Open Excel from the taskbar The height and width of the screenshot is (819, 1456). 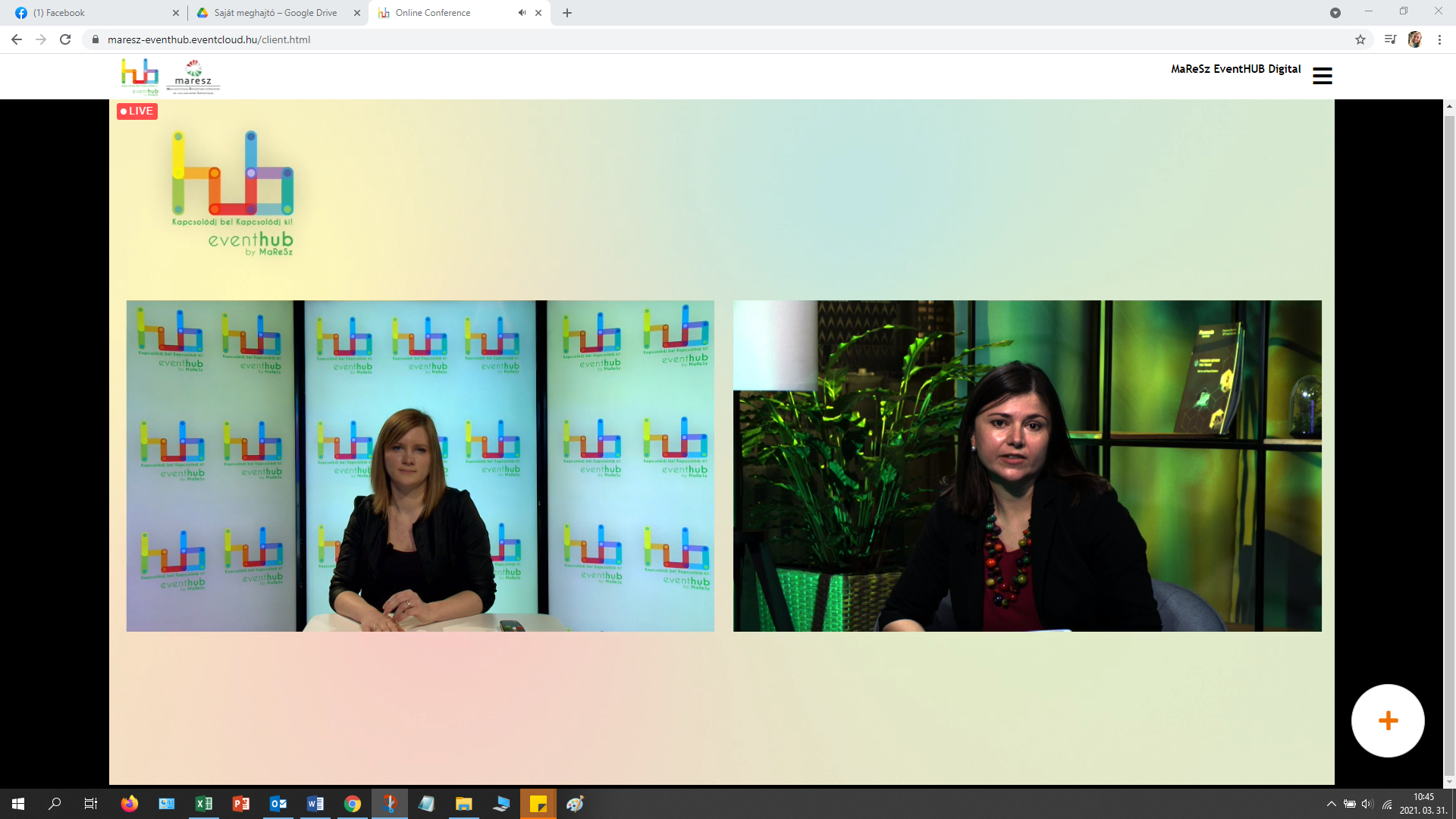(204, 804)
